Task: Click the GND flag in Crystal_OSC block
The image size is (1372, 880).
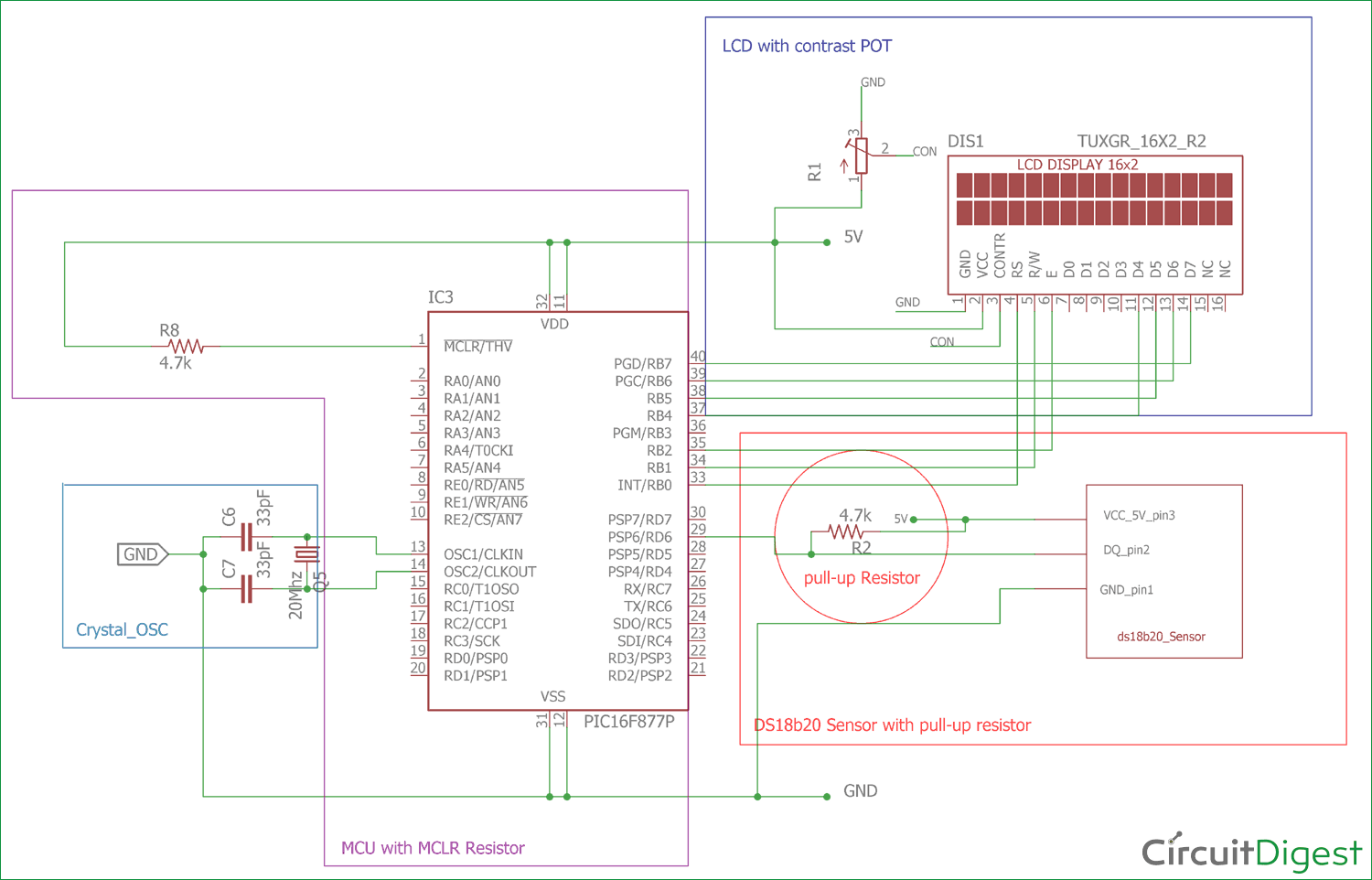Action: tap(142, 554)
